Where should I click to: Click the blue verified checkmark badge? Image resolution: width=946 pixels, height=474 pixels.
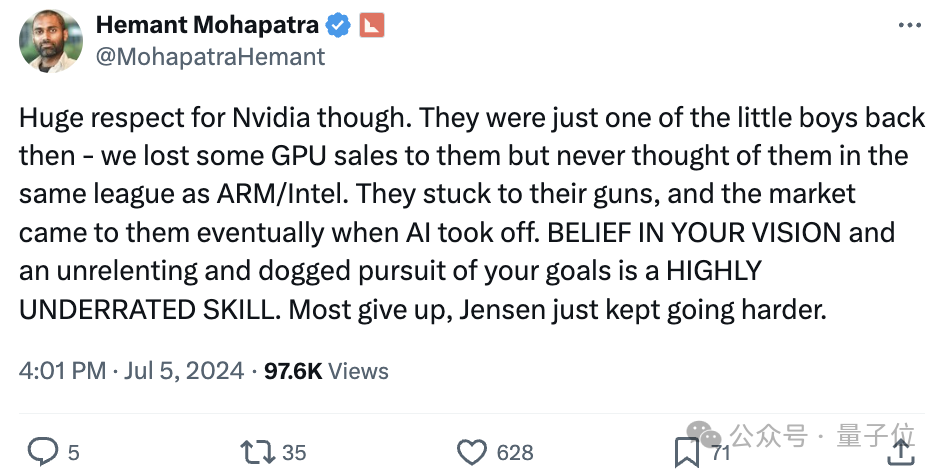point(337,26)
